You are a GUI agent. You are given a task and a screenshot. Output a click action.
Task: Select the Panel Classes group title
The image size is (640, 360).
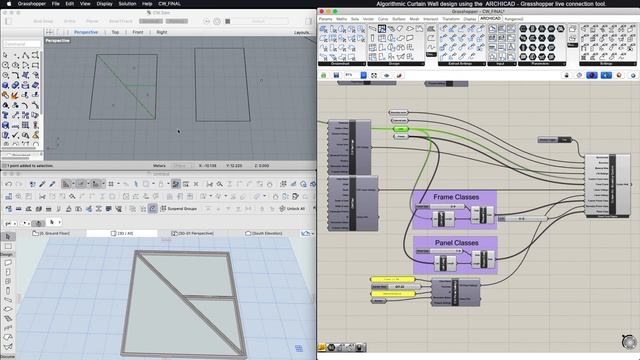(456, 243)
